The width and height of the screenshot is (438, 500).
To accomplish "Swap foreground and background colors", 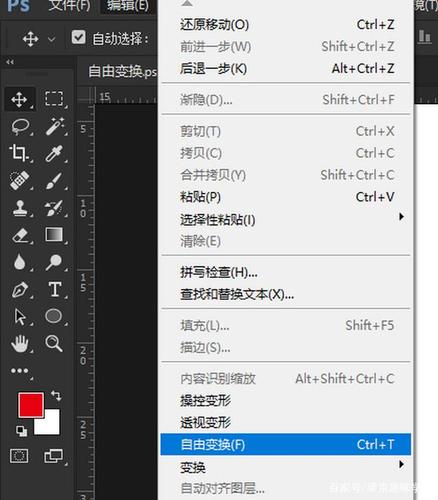I will pyautogui.click(x=56, y=395).
